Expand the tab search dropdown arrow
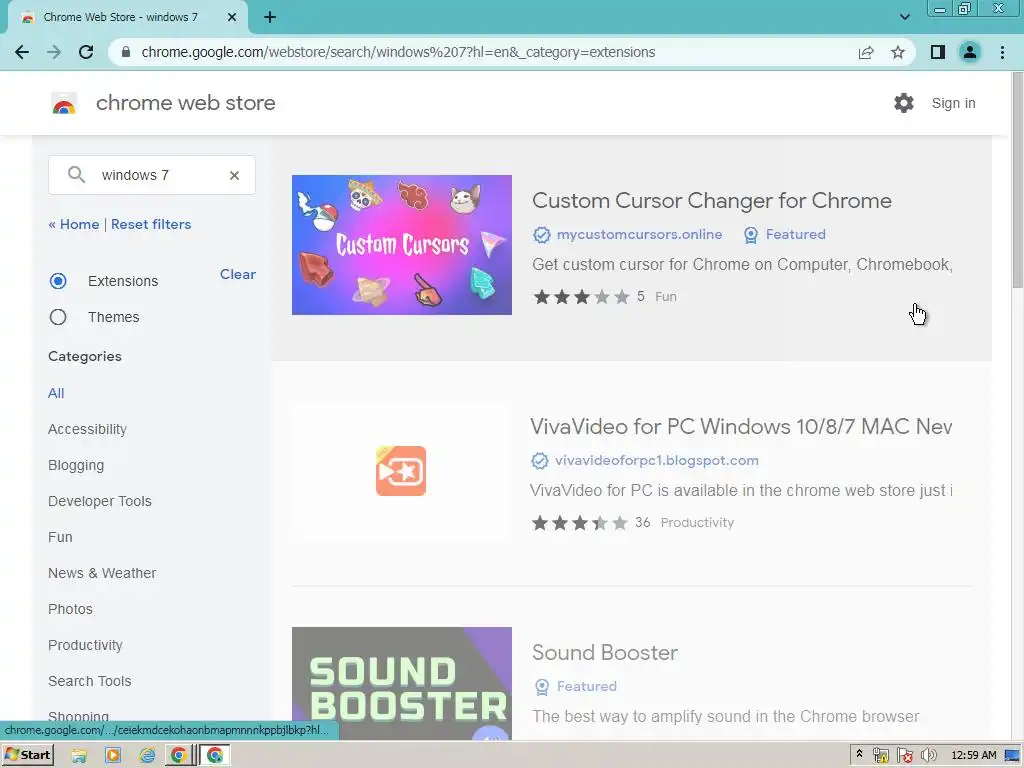 pyautogui.click(x=904, y=17)
